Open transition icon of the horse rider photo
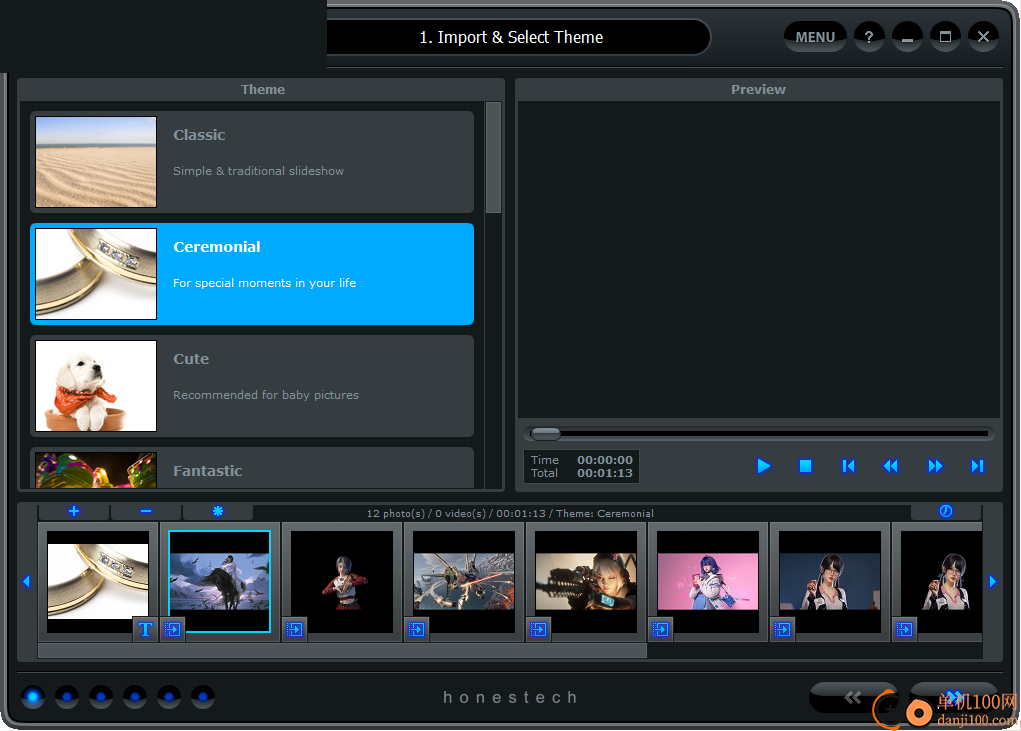 click(173, 629)
